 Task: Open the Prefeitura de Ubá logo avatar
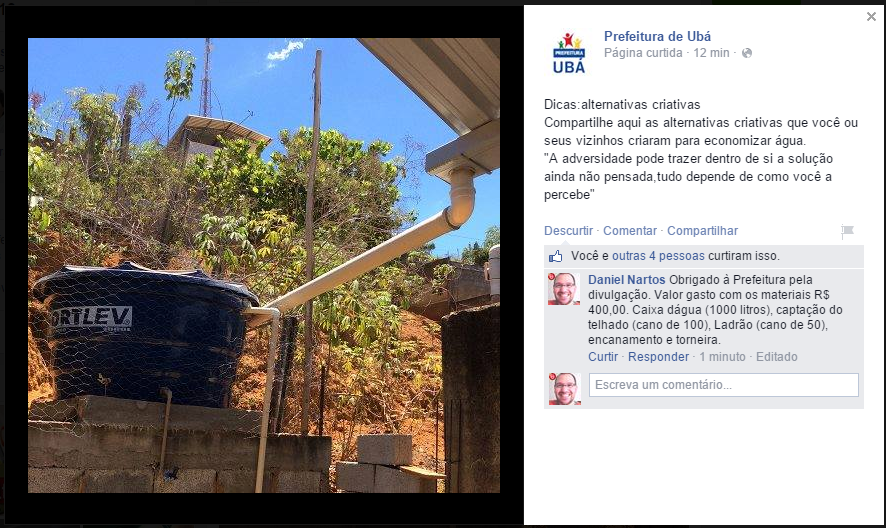click(569, 53)
